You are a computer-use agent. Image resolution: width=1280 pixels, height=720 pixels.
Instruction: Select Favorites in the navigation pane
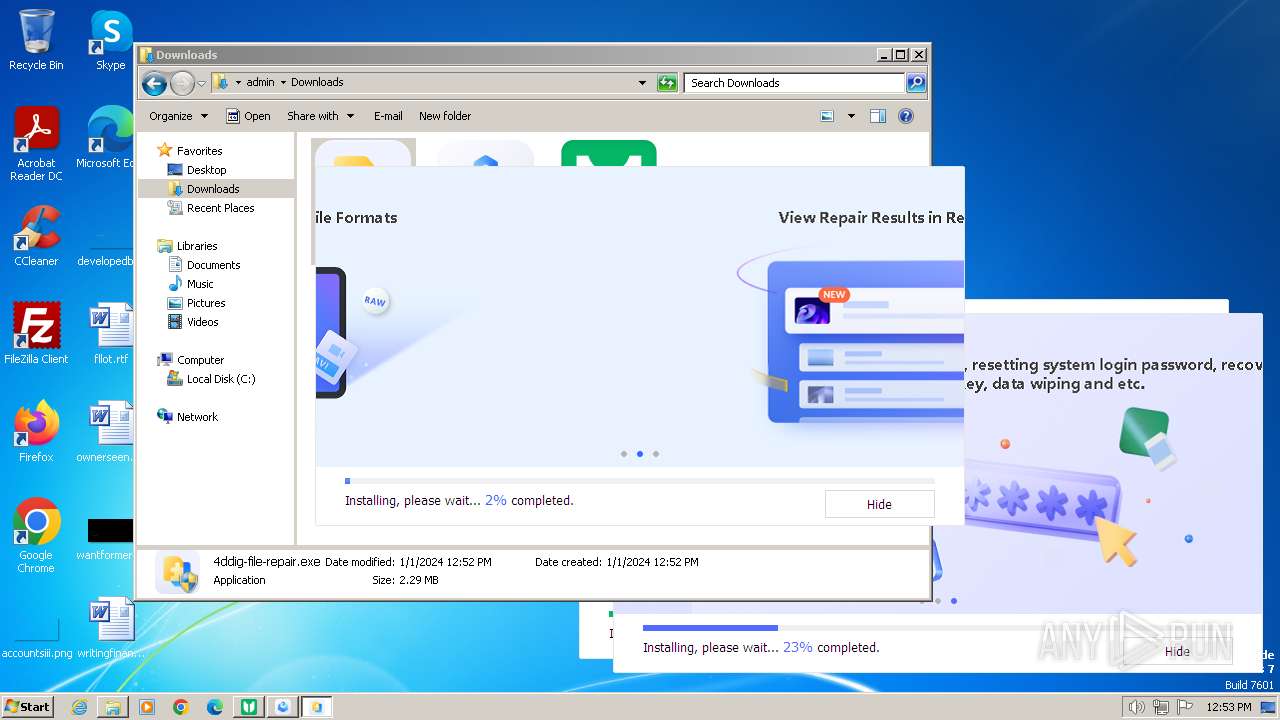click(x=199, y=151)
